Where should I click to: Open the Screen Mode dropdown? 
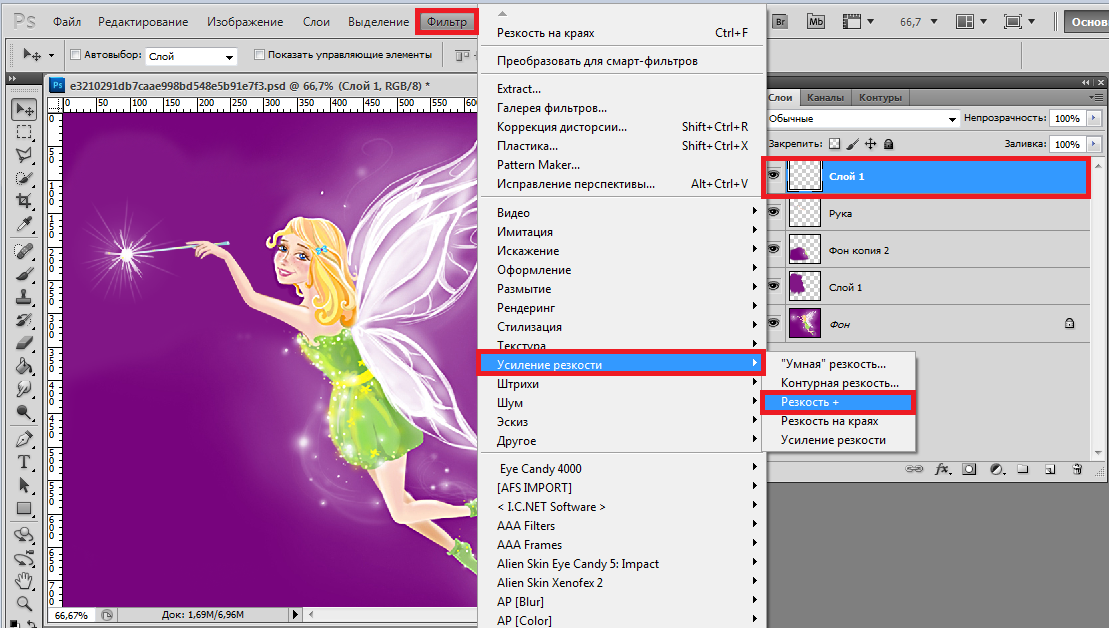click(x=1019, y=22)
